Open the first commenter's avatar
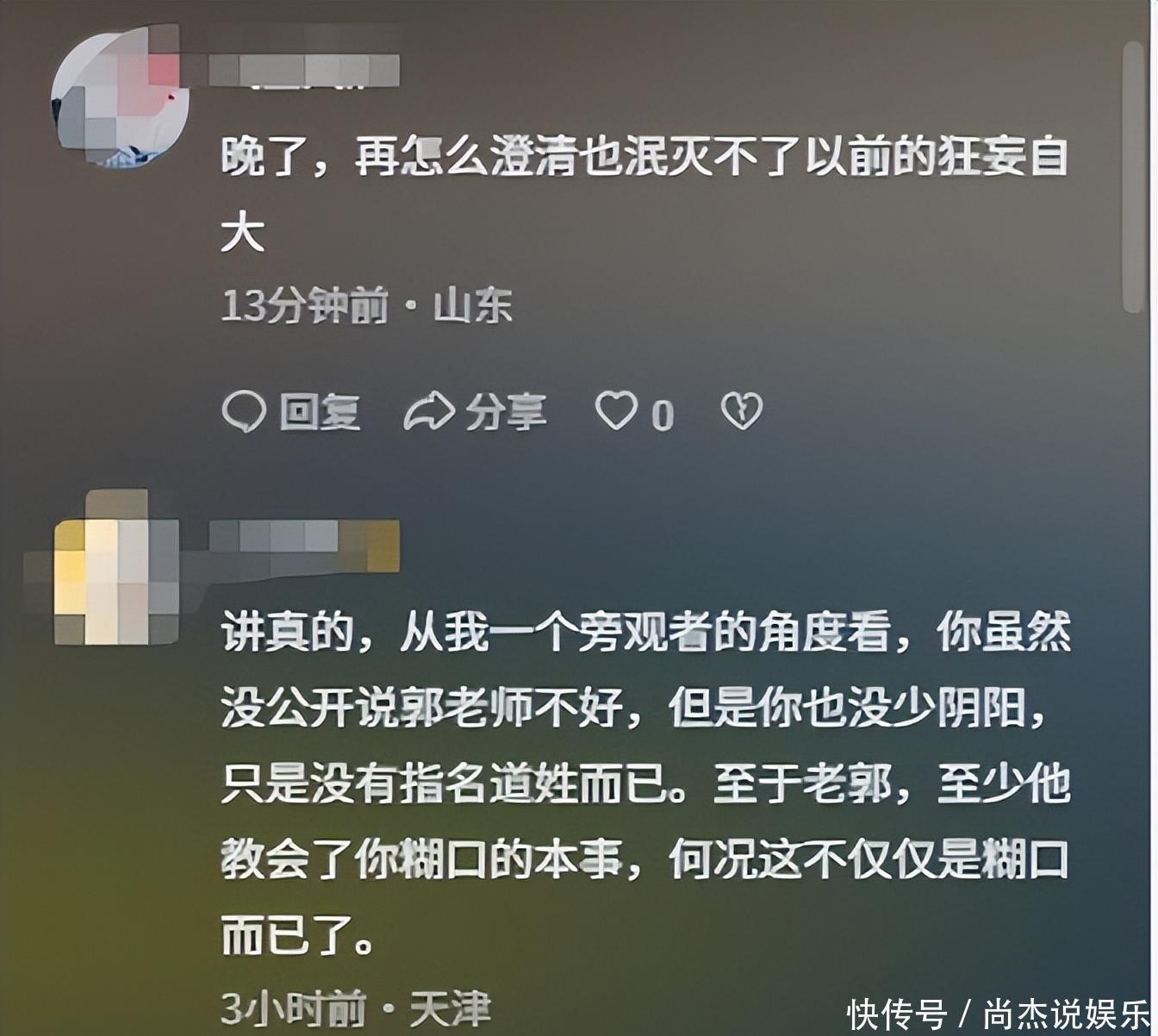1158x1036 pixels. pos(120,97)
